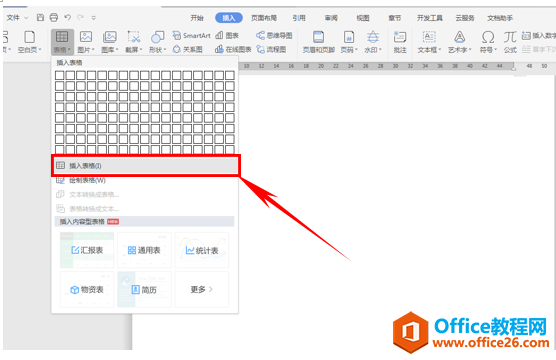The height and width of the screenshot is (360, 556).
Task: Insert a 图表 chart
Action: (x=227, y=35)
